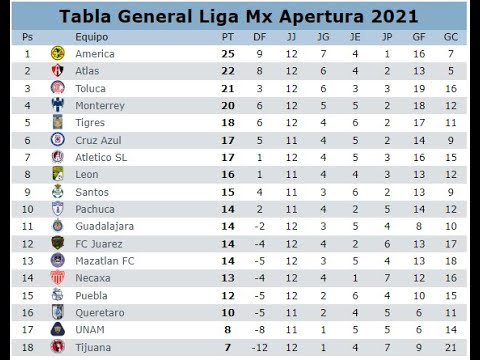Click the Atlas team crest icon

(x=58, y=71)
